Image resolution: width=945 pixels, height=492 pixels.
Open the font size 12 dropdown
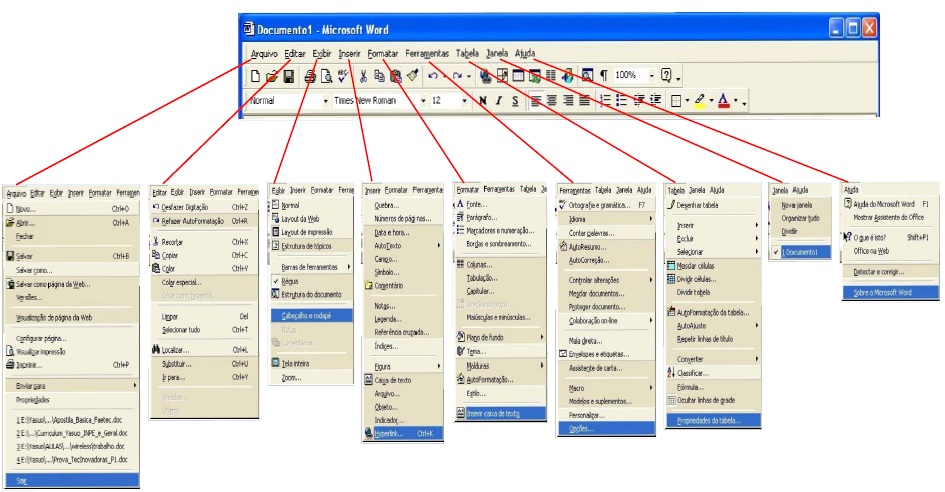pos(464,101)
